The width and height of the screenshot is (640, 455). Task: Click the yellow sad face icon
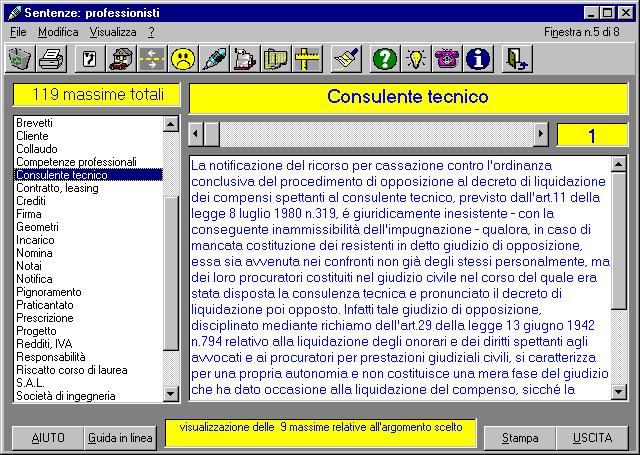[x=183, y=59]
